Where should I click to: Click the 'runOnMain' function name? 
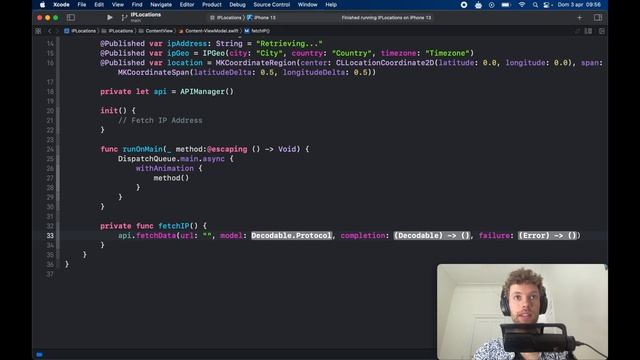(142, 149)
